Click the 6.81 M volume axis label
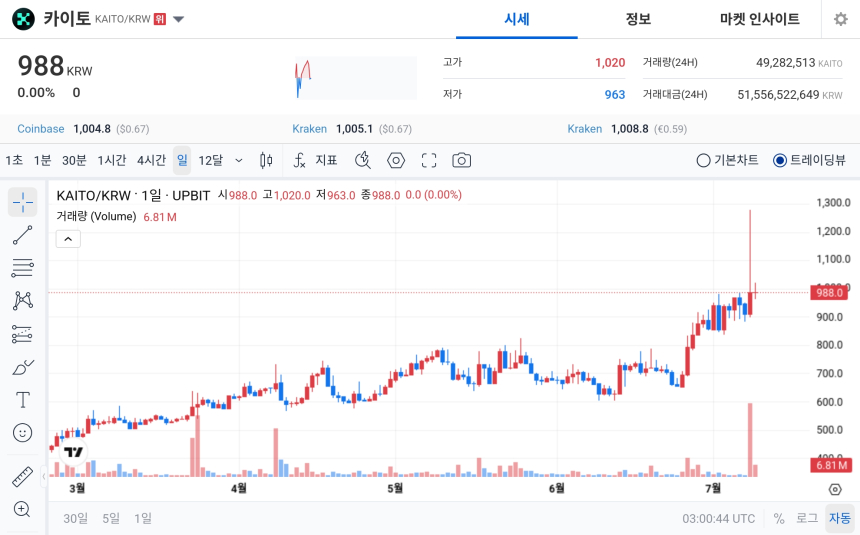The height and width of the screenshot is (535, 860). tap(831, 465)
